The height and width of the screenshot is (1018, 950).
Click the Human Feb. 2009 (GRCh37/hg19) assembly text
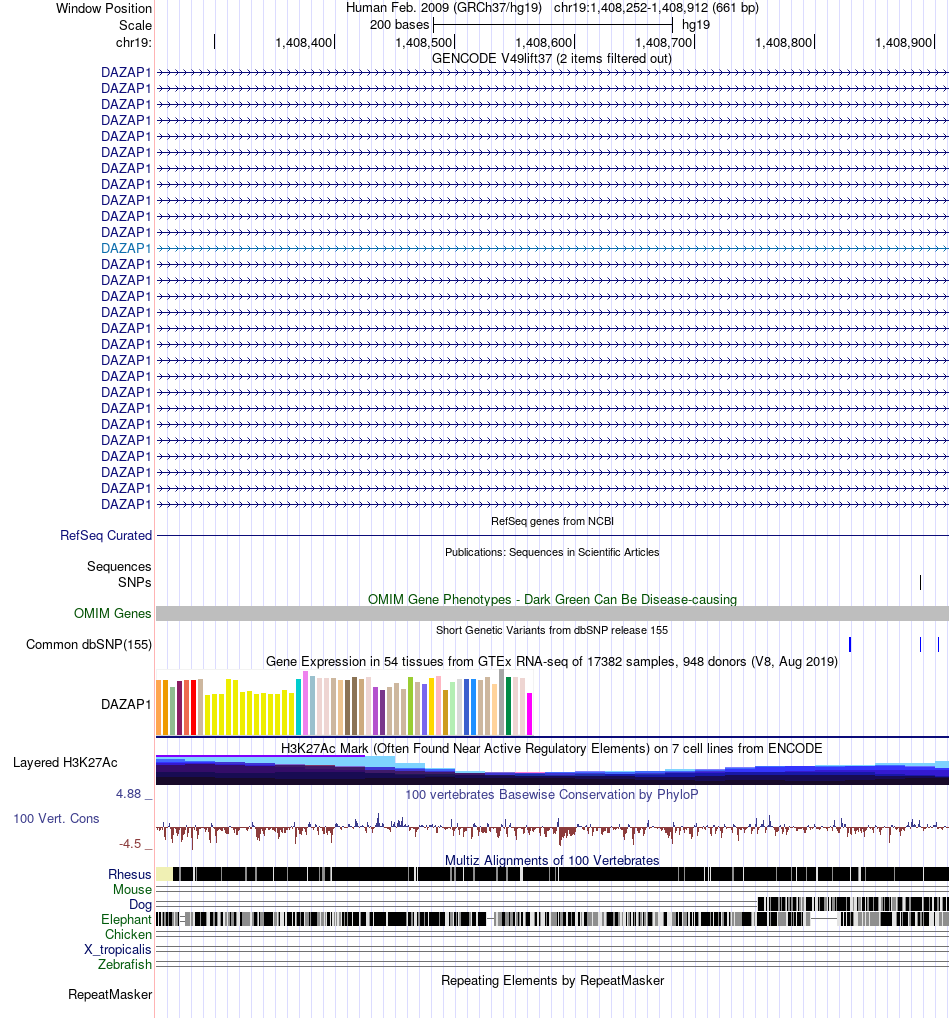pos(444,8)
